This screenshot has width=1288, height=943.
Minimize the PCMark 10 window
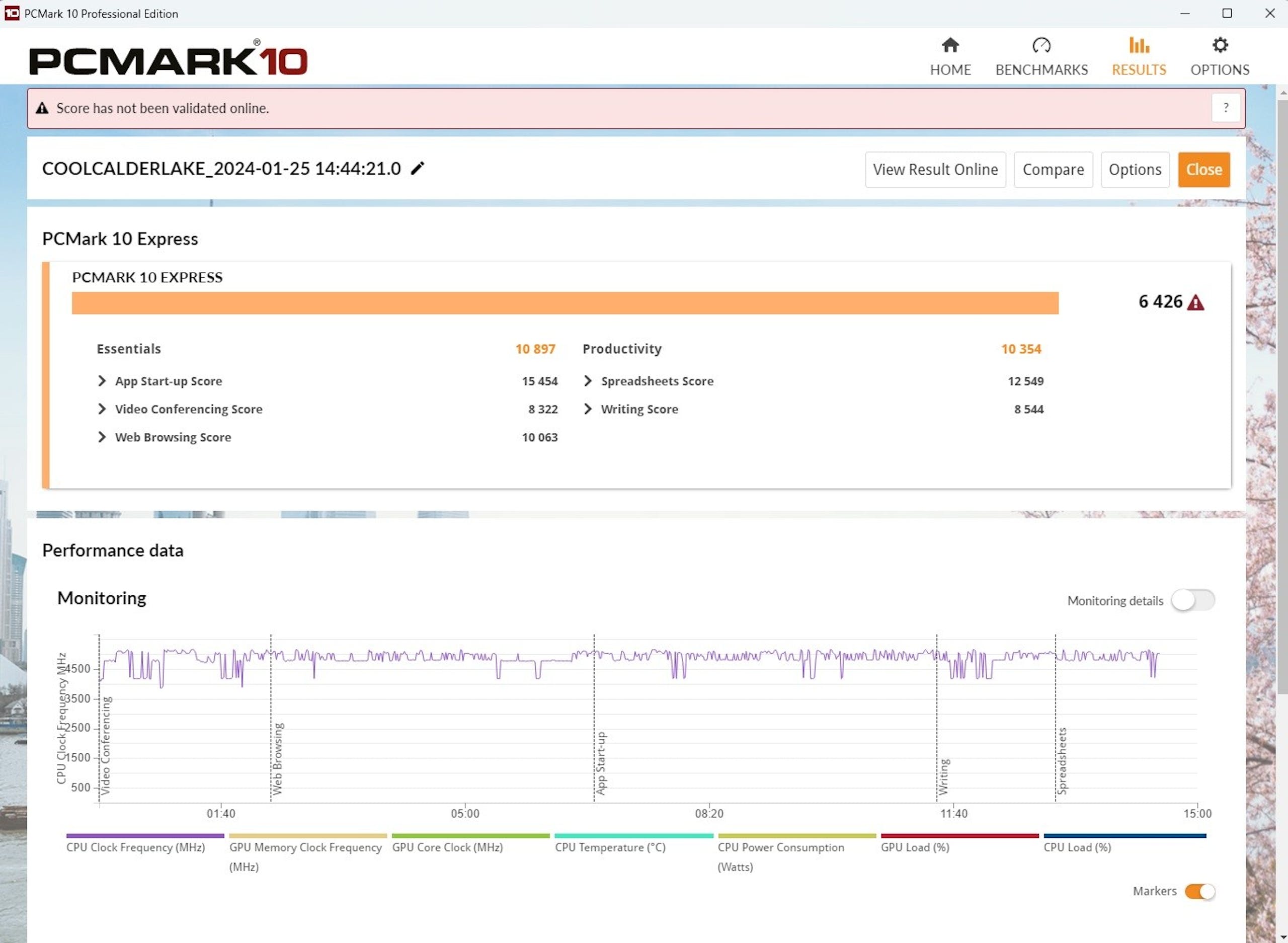(x=1185, y=13)
